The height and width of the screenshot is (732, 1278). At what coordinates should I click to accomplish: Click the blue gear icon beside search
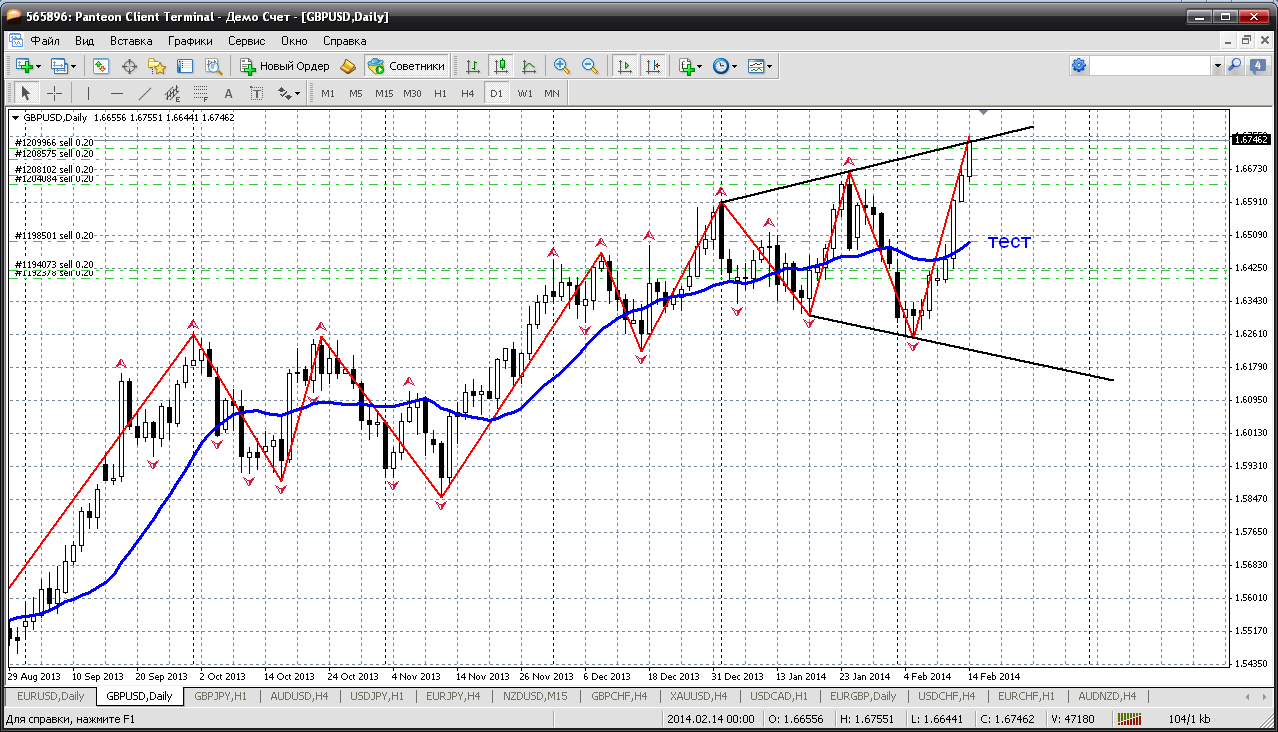coord(1078,65)
